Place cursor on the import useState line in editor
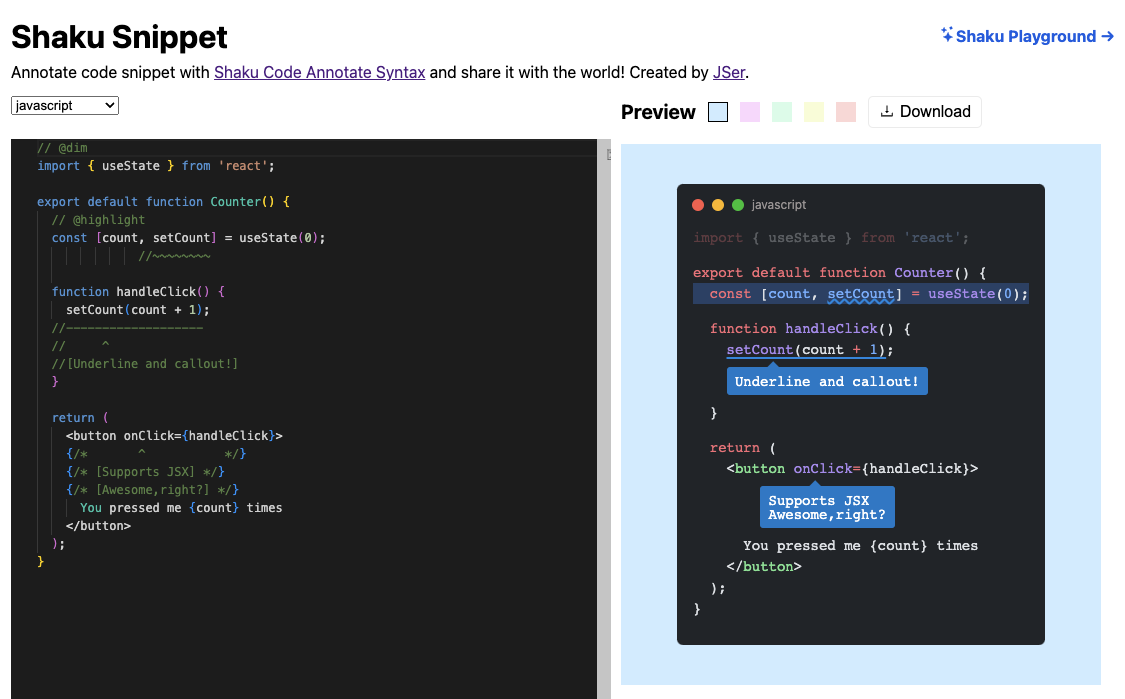This screenshot has height=699, width=1125. [x=156, y=166]
